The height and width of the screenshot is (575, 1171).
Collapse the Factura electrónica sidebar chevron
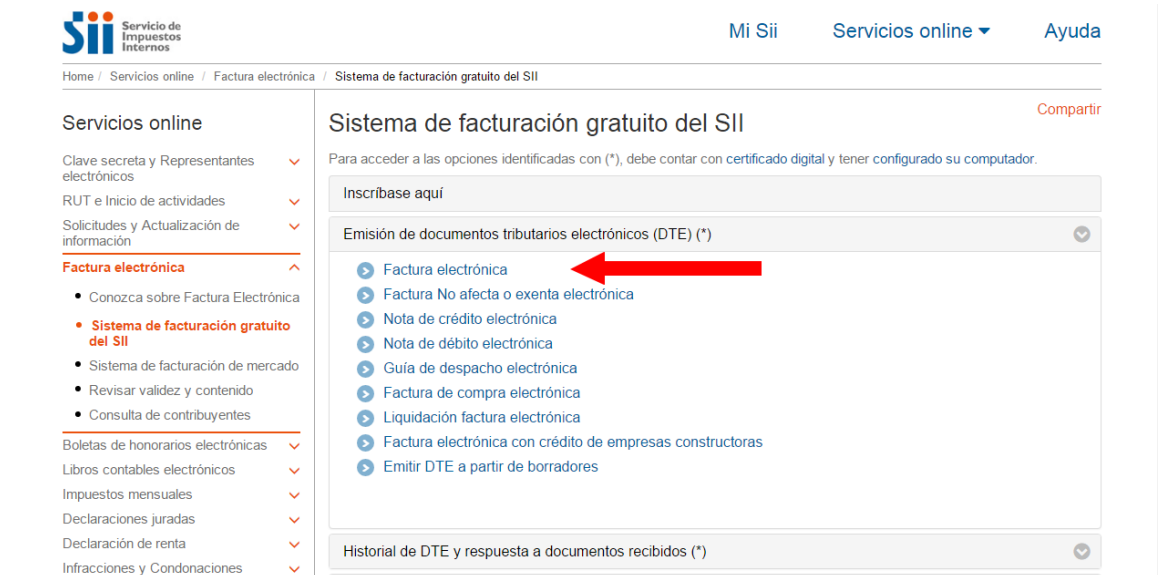[x=294, y=267]
